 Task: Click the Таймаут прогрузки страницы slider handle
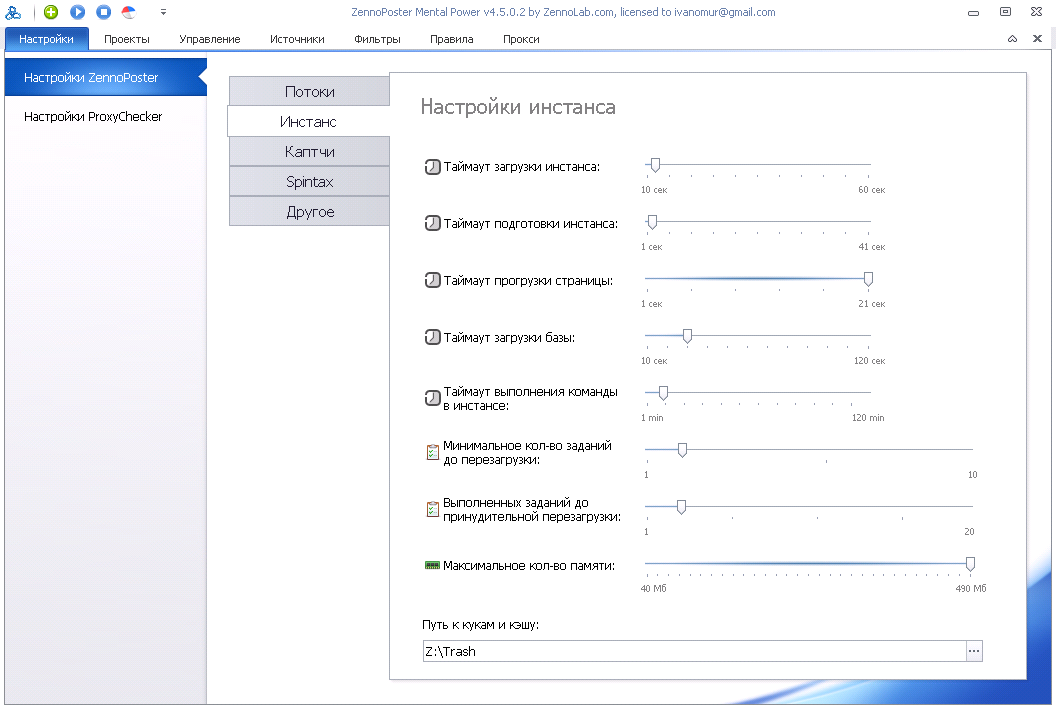pyautogui.click(x=869, y=279)
